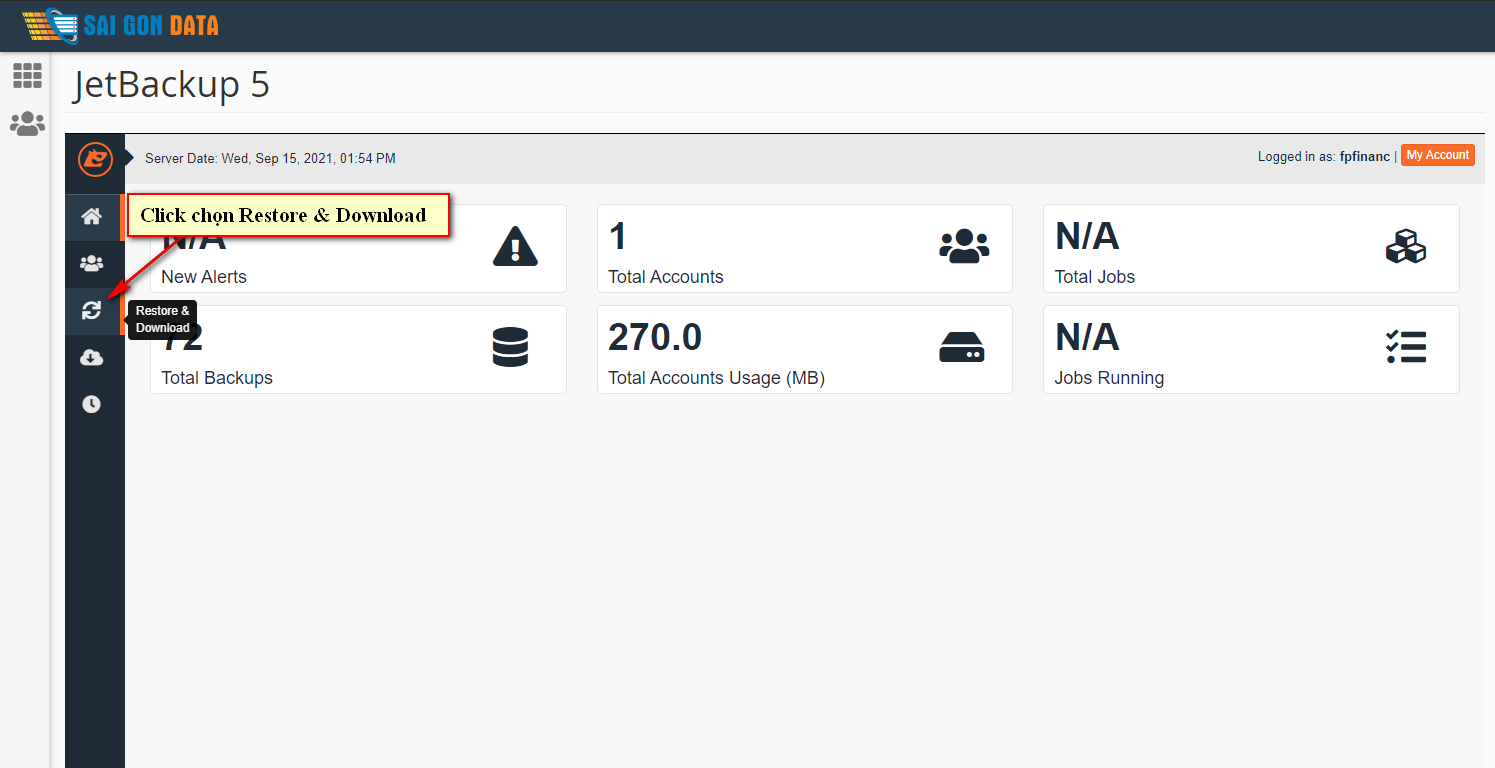Open the Total Accounts card label
1495x768 pixels.
pos(666,277)
